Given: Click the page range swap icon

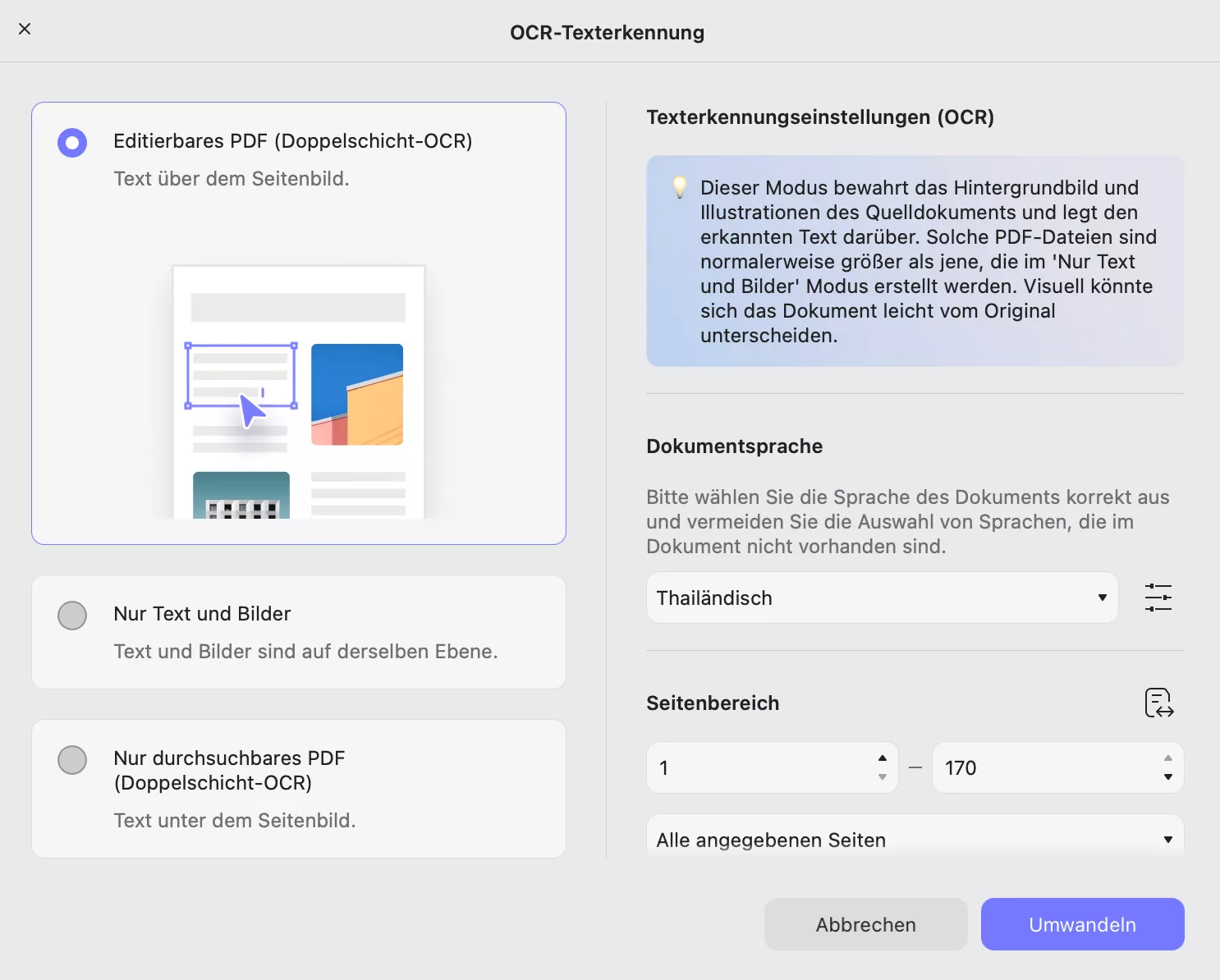Looking at the screenshot, I should point(1159,703).
